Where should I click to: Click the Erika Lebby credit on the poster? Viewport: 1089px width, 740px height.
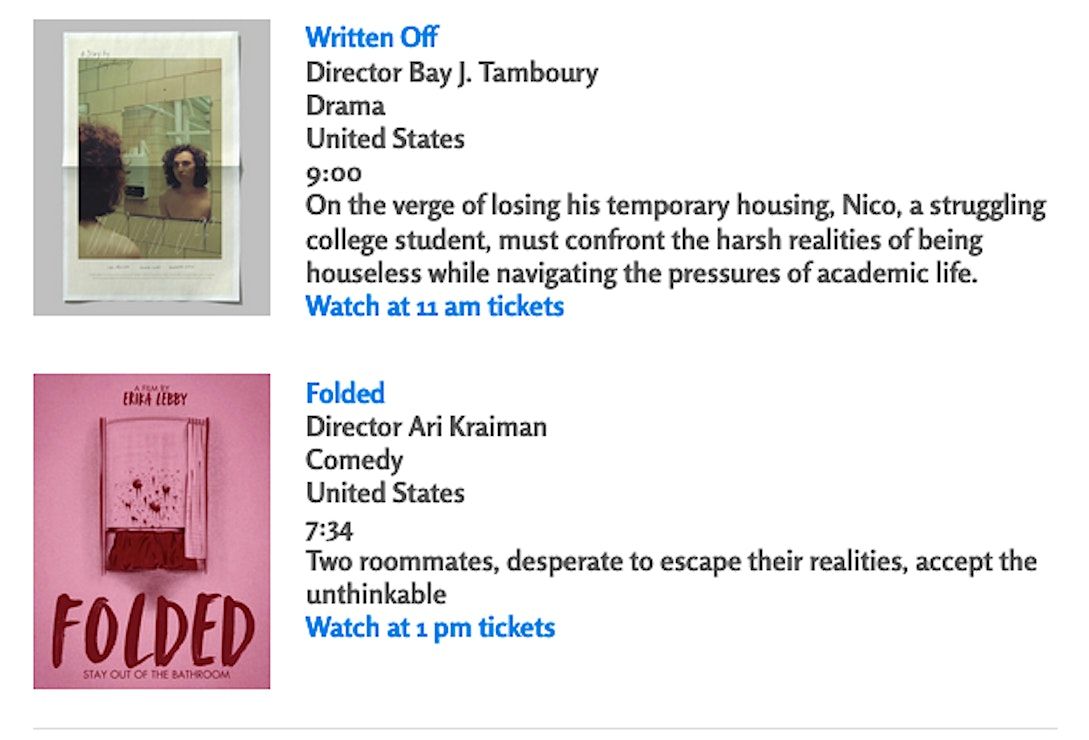click(154, 398)
